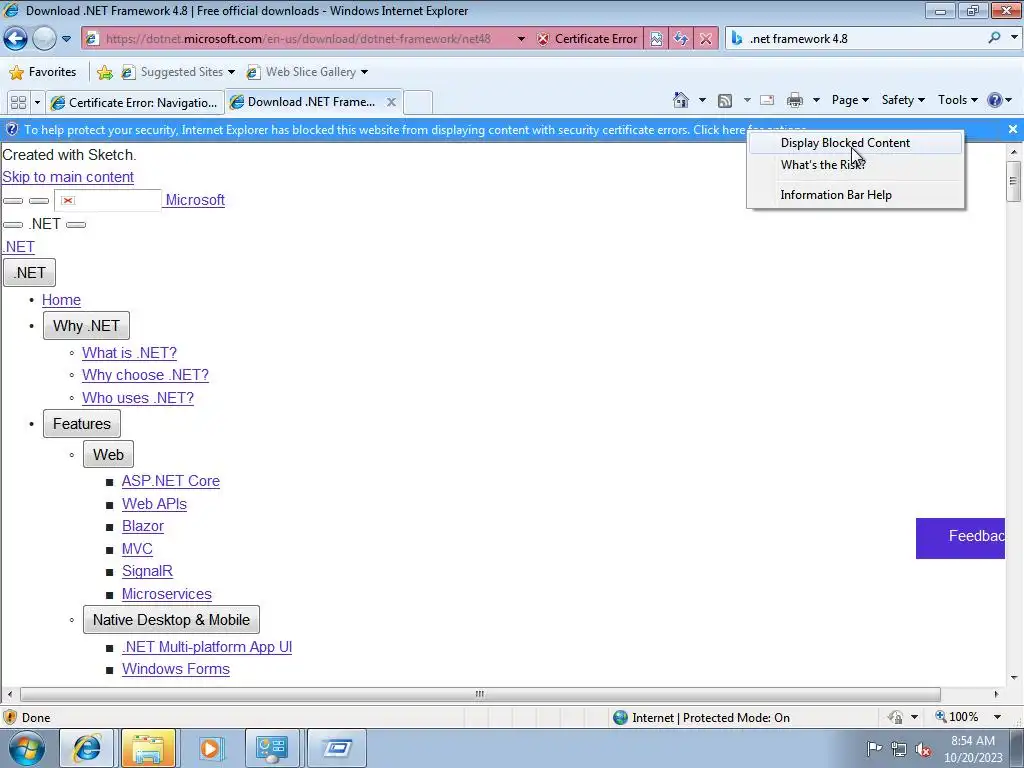Click the Home link in navigation

tap(61, 300)
